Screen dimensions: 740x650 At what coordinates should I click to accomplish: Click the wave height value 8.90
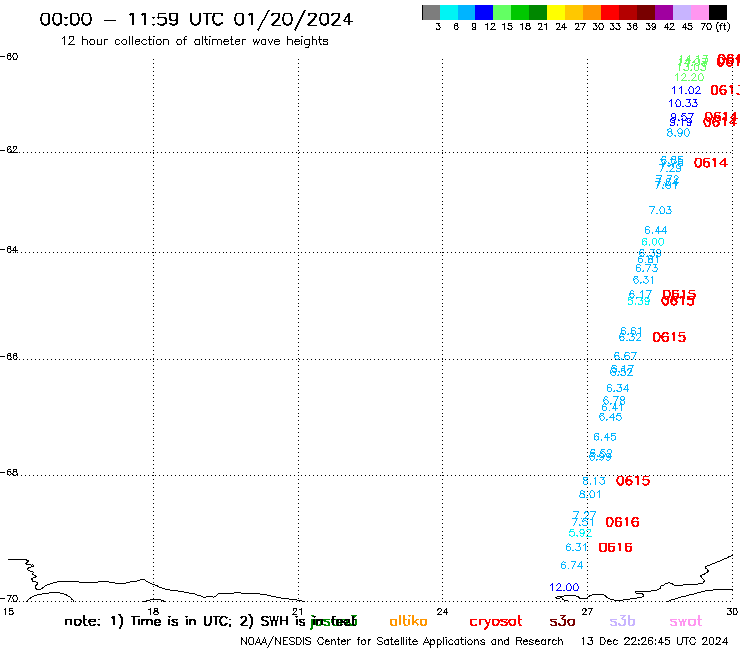pyautogui.click(x=678, y=133)
